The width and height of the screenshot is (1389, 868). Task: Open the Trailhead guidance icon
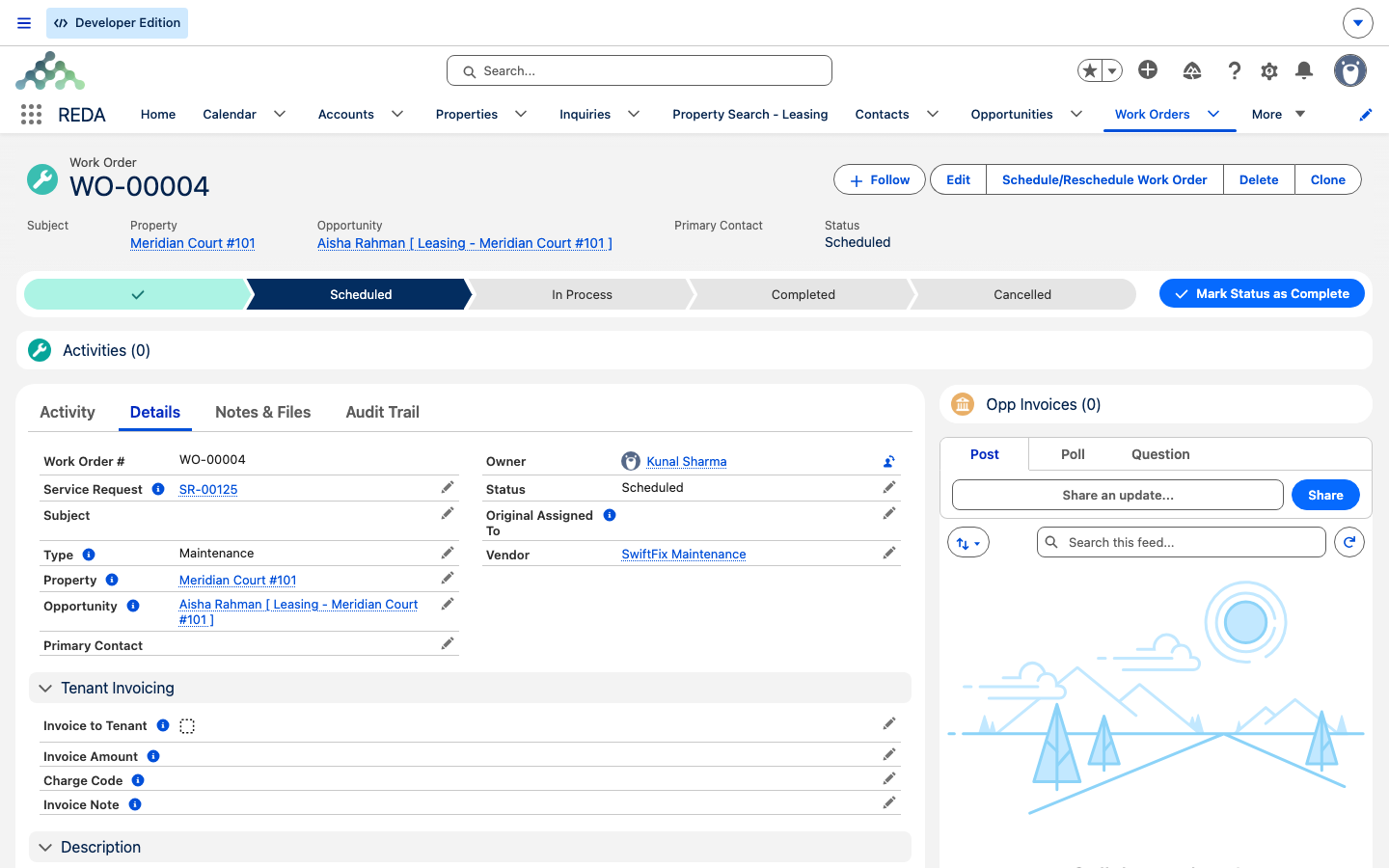coord(1192,70)
